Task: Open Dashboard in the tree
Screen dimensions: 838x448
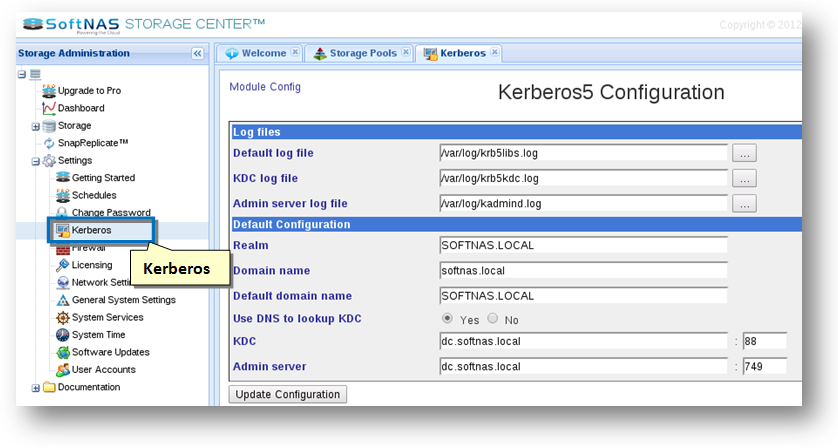Action: click(x=81, y=108)
